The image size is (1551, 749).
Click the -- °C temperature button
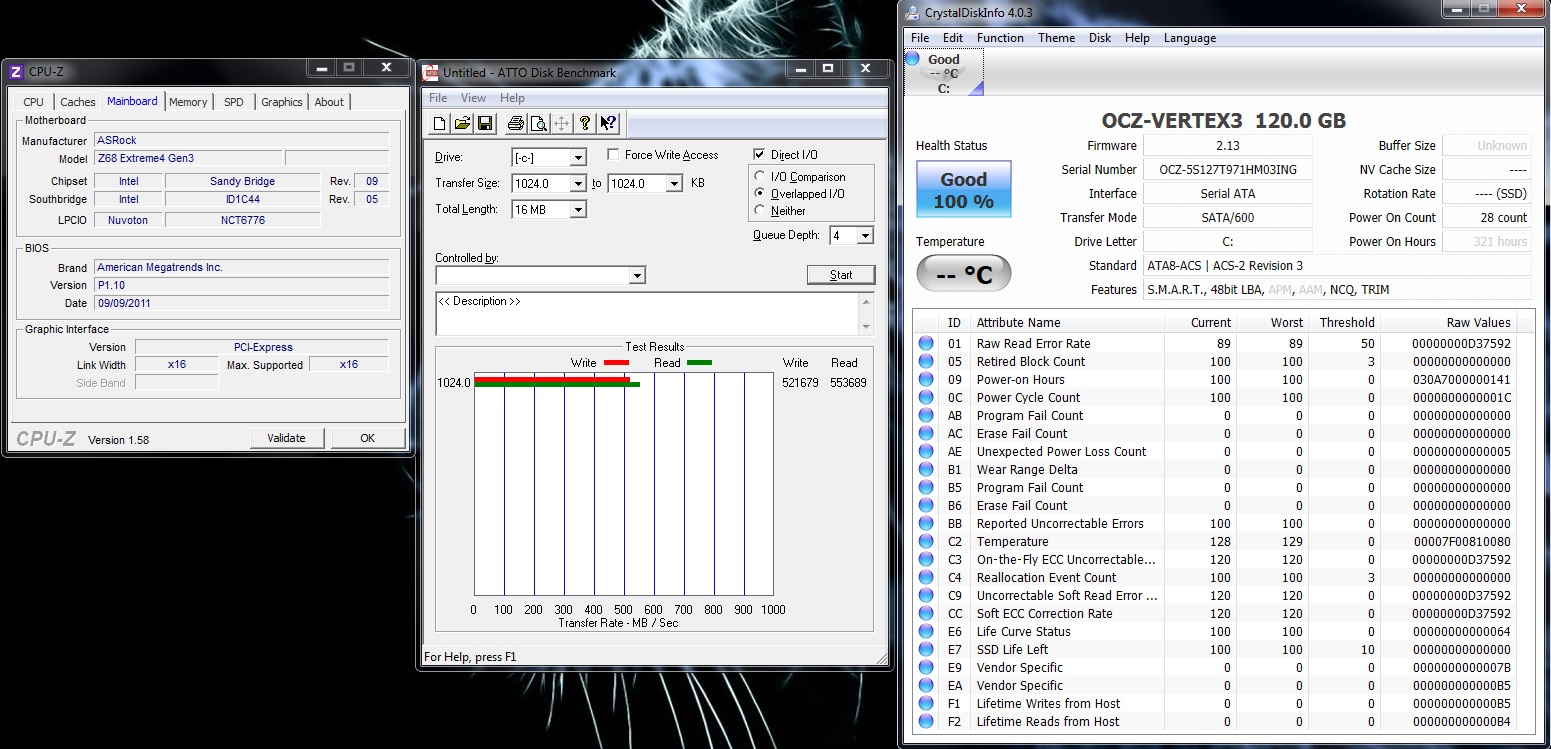pyautogui.click(x=964, y=274)
